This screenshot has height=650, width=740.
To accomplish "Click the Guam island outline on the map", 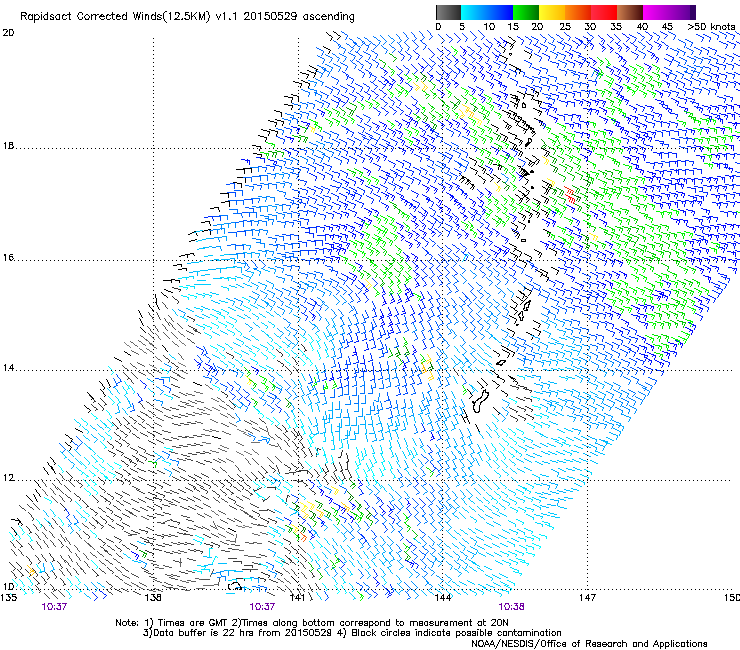I will 480,401.
